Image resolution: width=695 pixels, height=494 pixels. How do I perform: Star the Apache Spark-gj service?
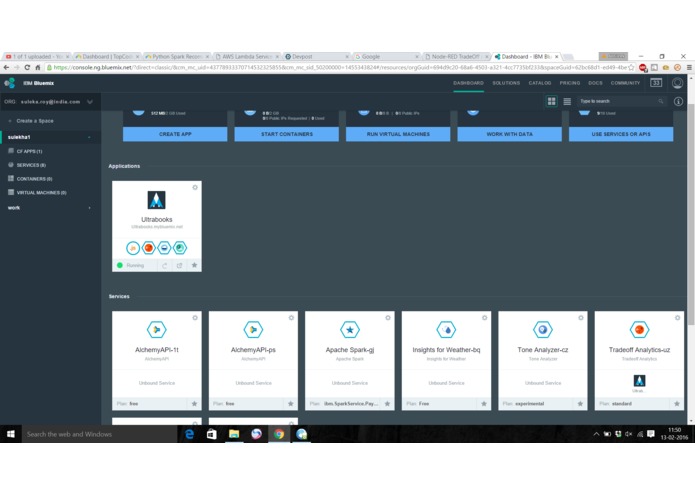(x=387, y=404)
